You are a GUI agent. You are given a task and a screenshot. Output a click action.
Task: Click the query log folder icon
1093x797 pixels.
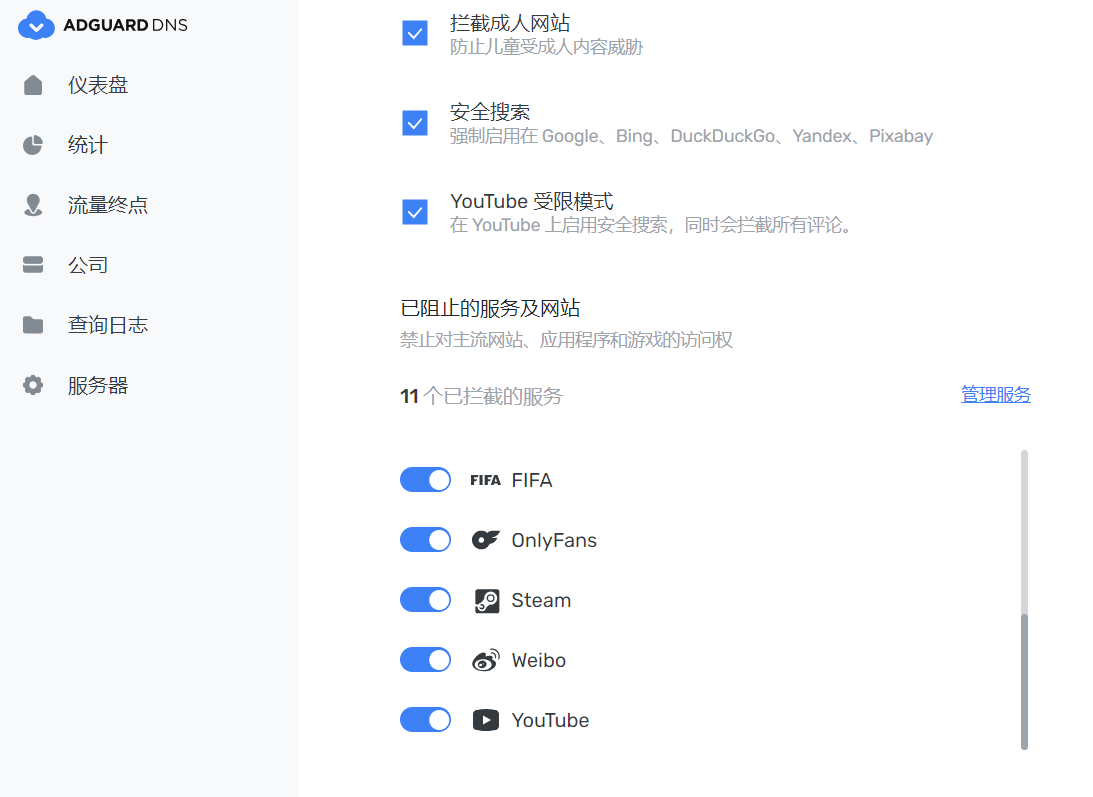(33, 325)
